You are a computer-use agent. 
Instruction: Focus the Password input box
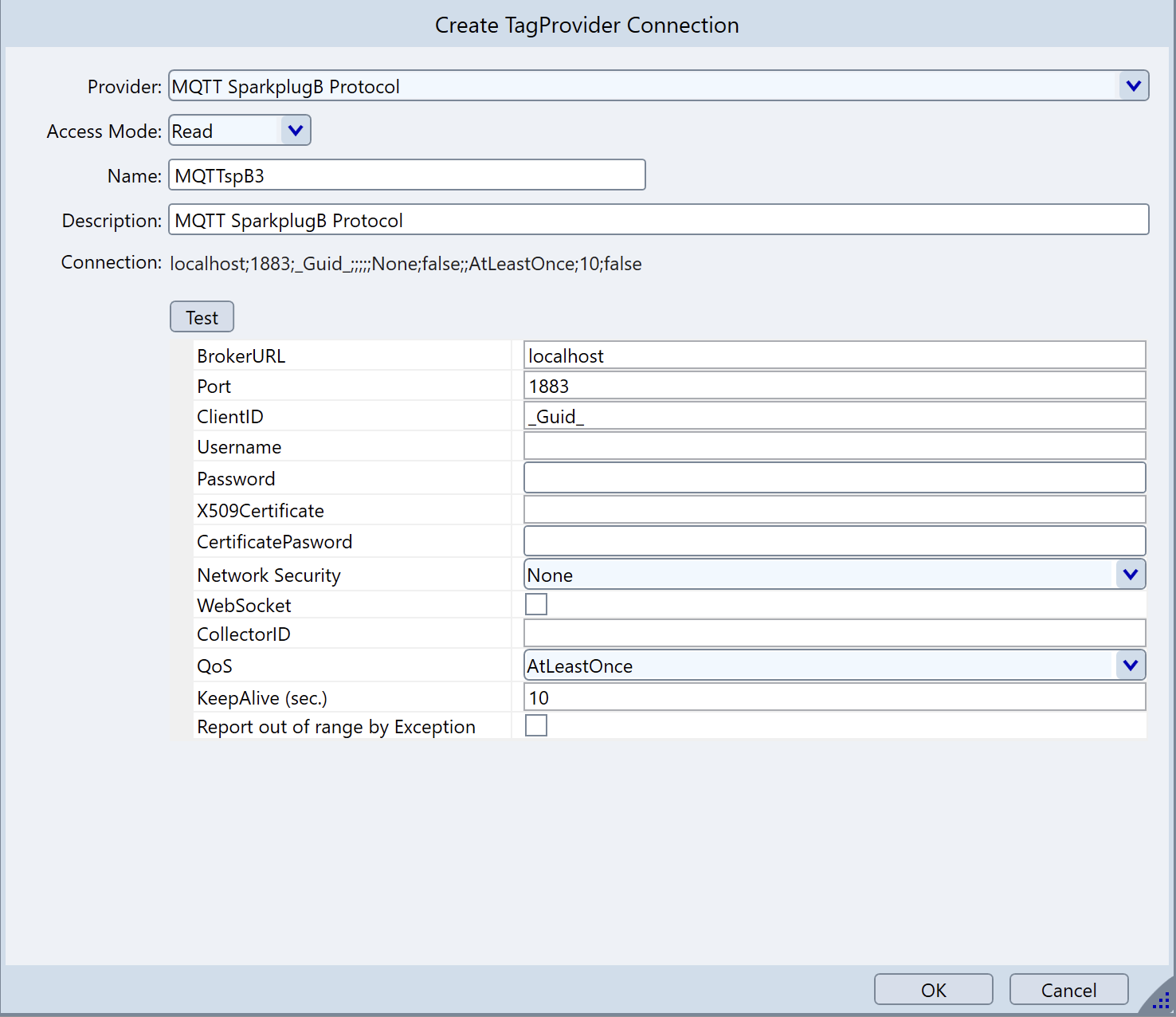click(834, 478)
